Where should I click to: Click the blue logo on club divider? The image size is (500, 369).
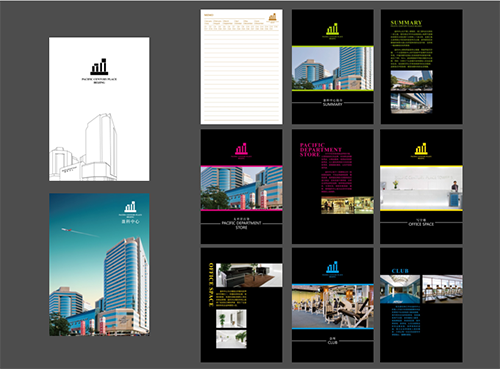(332, 267)
